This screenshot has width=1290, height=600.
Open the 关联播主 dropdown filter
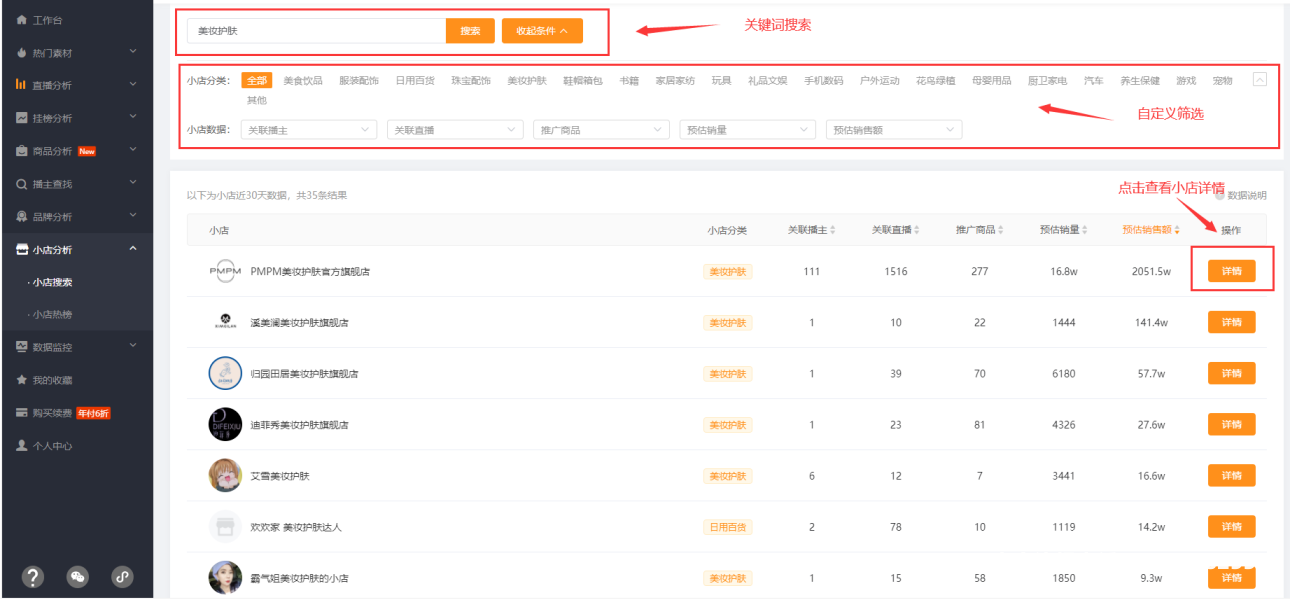click(x=308, y=130)
